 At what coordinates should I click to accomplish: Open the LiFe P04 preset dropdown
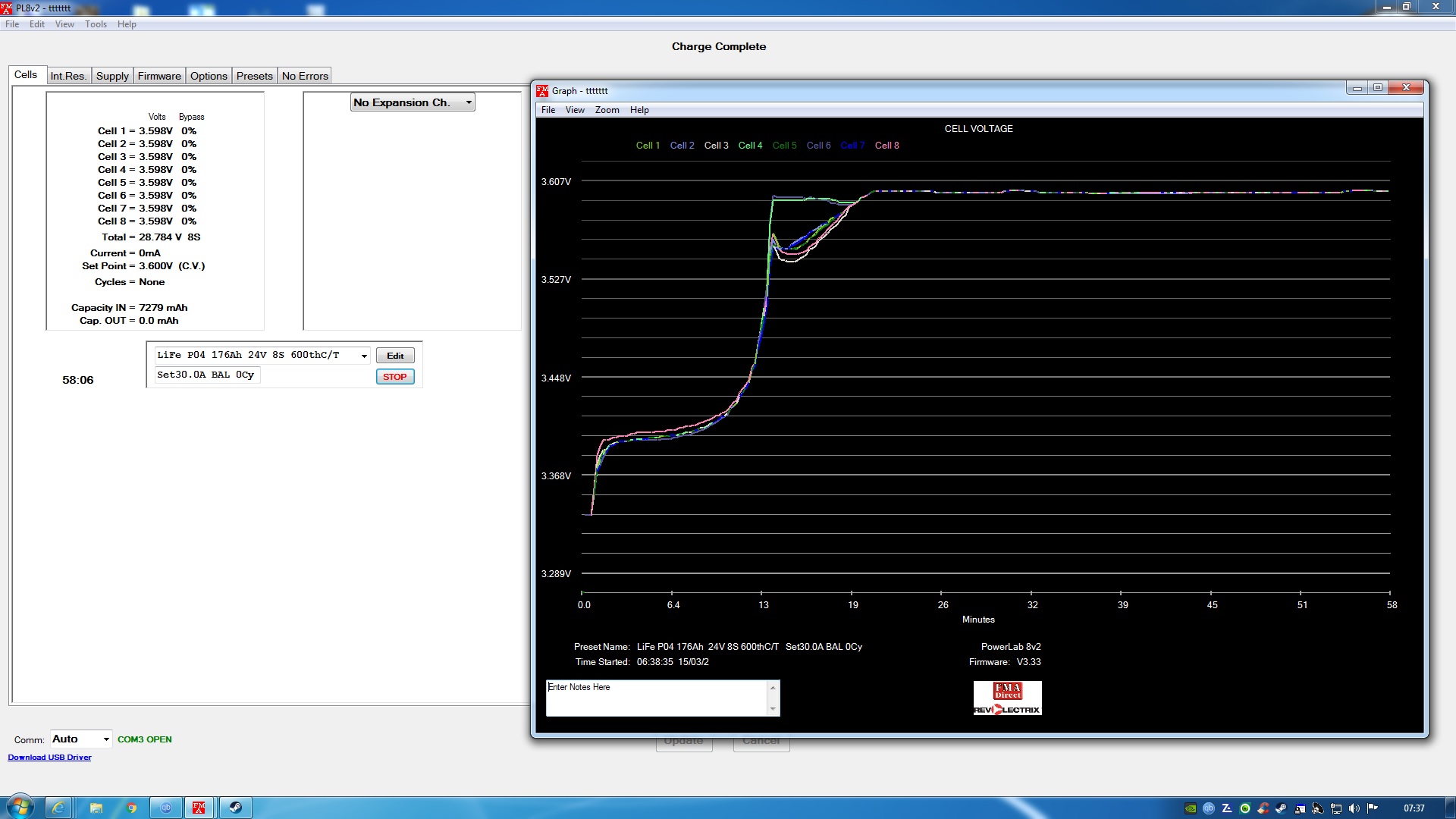[x=364, y=356]
